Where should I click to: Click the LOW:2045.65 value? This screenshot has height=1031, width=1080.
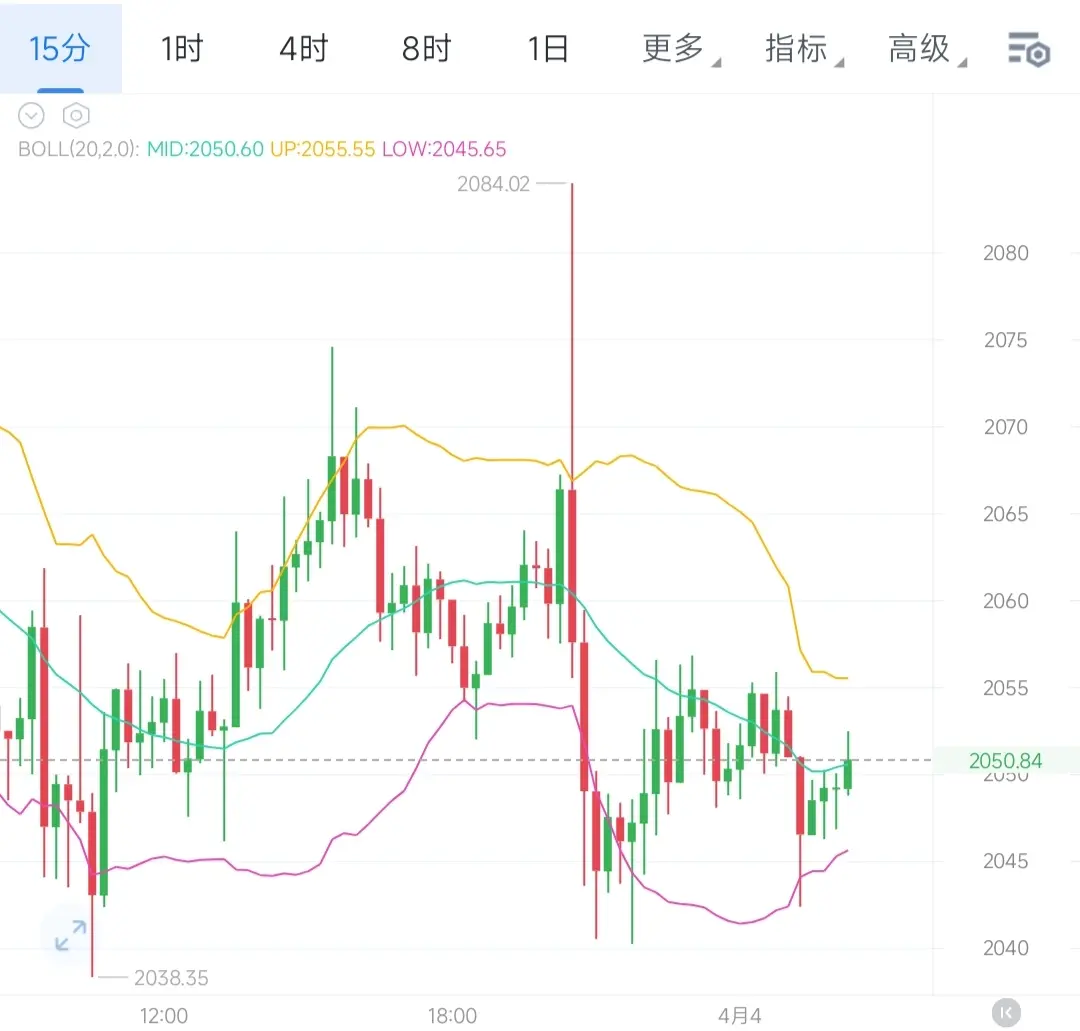[x=444, y=149]
